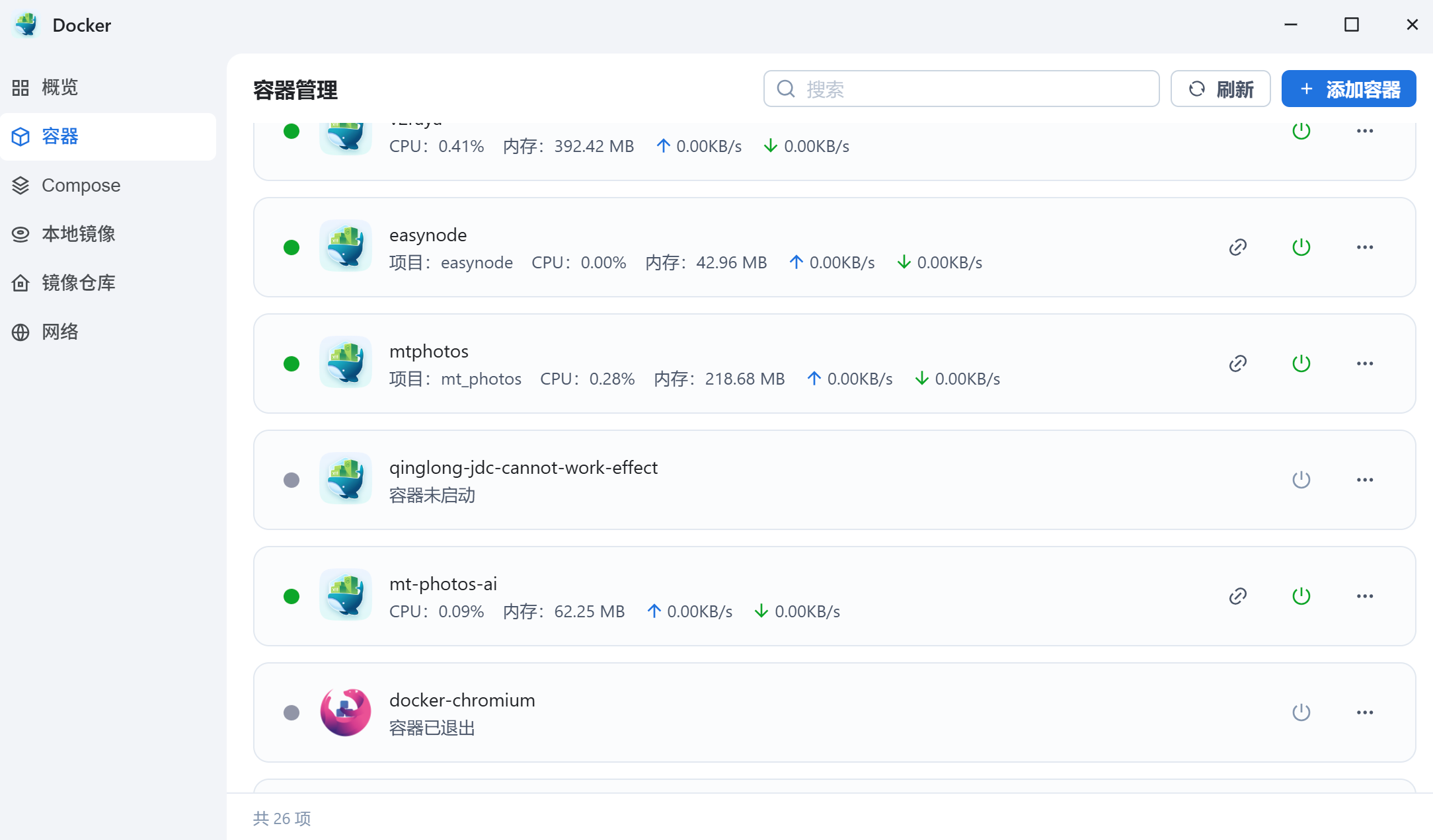Open the link icon for mtphotos

tap(1238, 363)
